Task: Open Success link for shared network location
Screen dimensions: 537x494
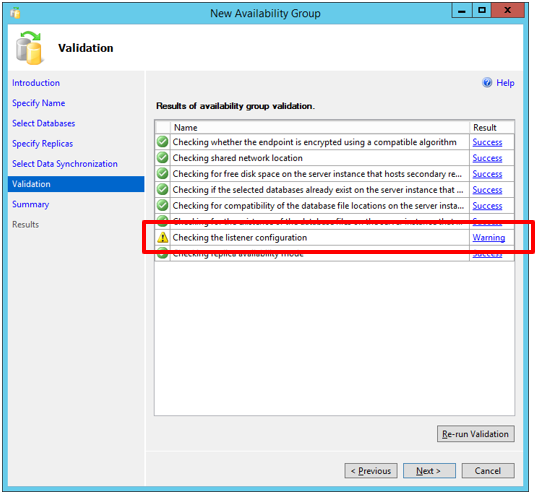Action: 487,158
